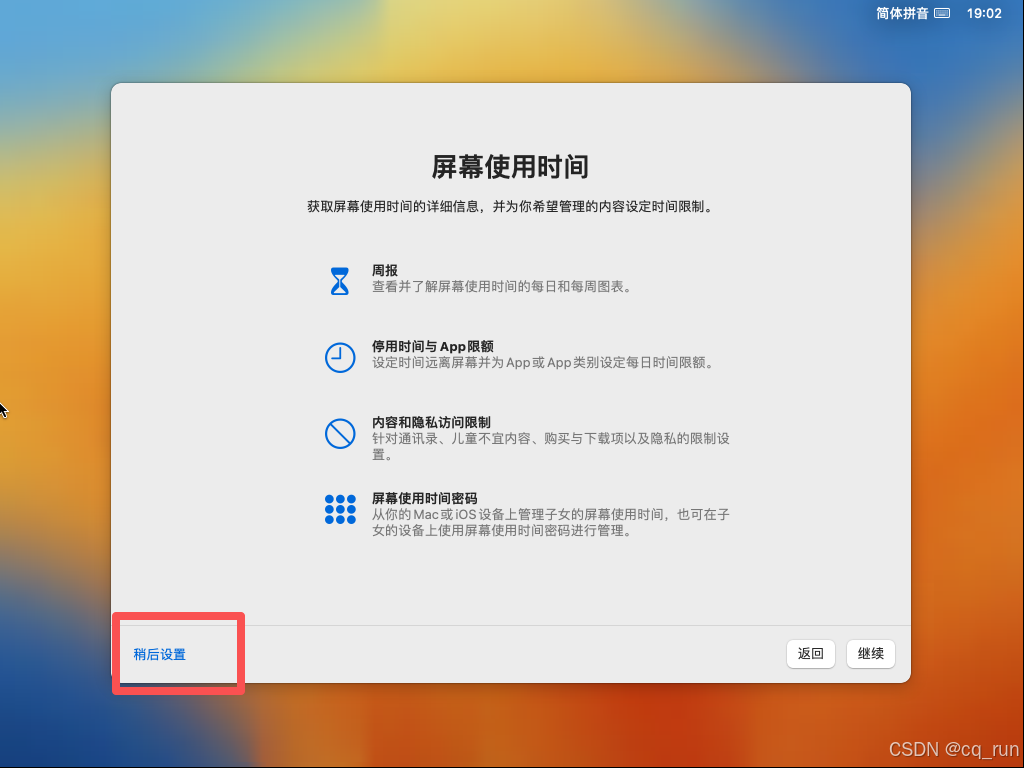Click the 内容和隐私访问限制 heading
This screenshot has width=1024, height=768.
pos(431,423)
